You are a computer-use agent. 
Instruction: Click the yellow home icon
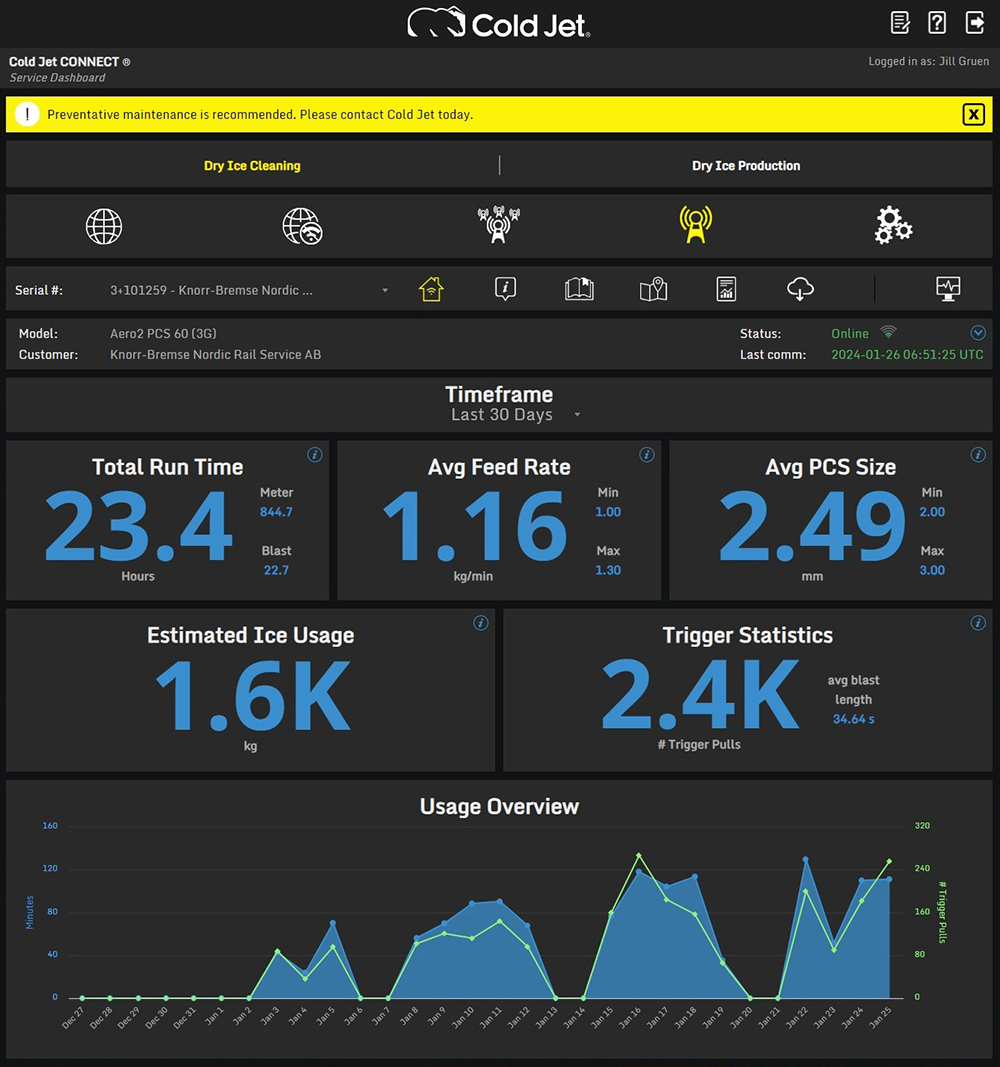[x=431, y=289]
